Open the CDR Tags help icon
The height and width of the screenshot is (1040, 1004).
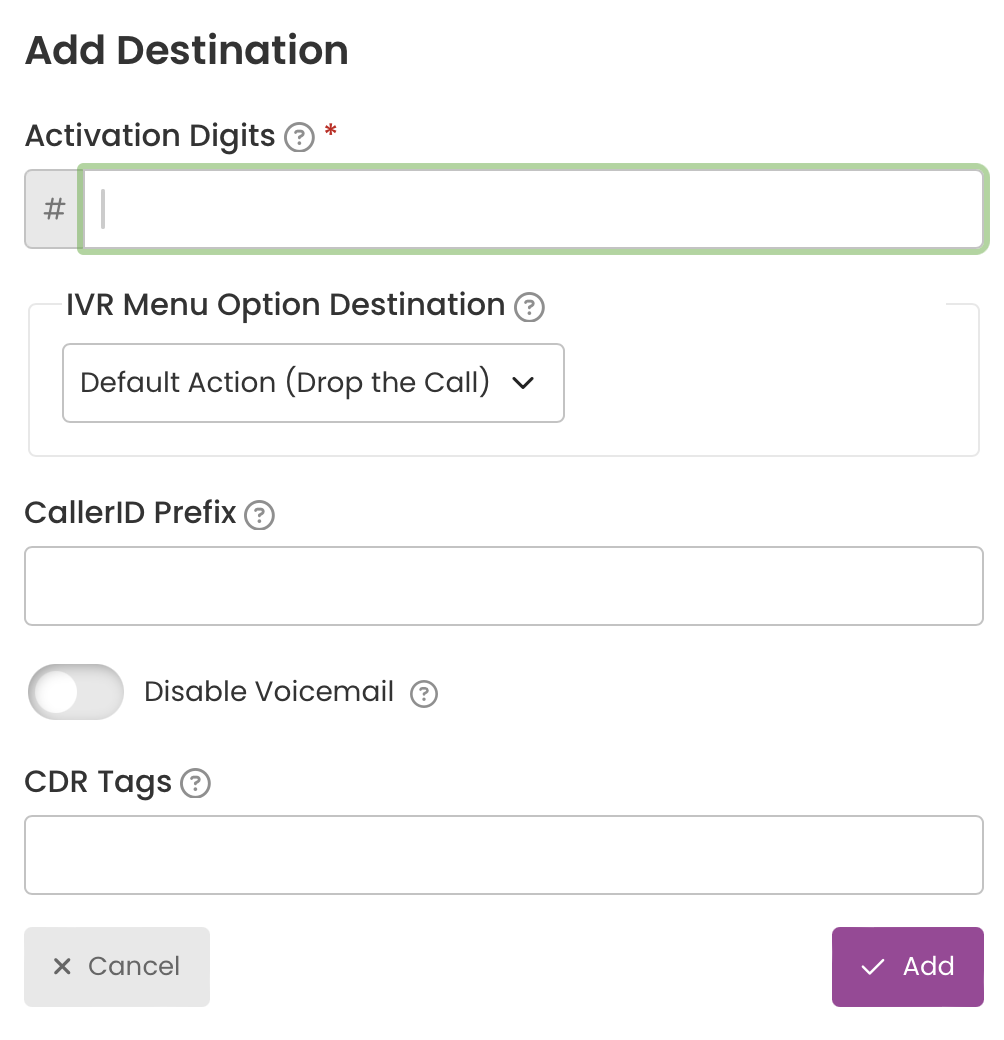pyautogui.click(x=196, y=783)
